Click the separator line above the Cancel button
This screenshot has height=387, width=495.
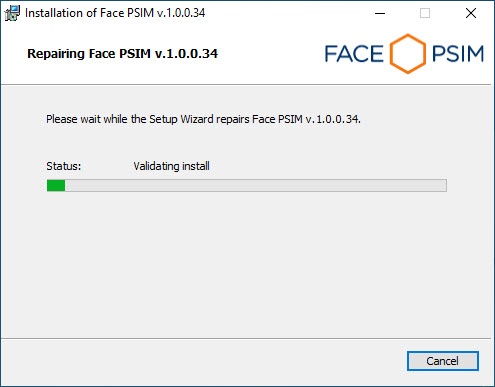246,339
